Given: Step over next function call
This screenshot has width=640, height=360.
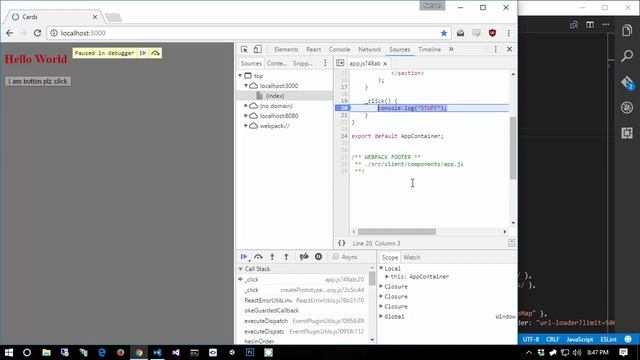Looking at the screenshot, I should 258,257.
